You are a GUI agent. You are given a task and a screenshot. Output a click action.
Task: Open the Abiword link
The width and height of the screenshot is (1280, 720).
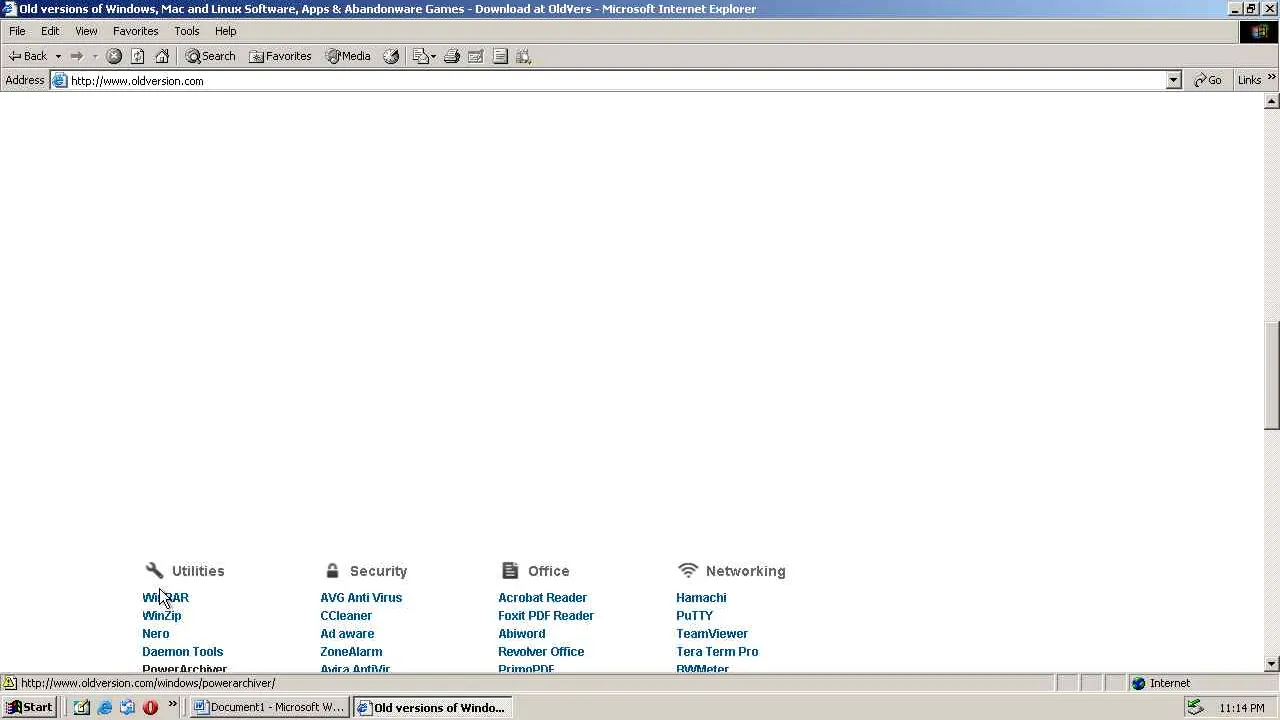[x=522, y=634]
